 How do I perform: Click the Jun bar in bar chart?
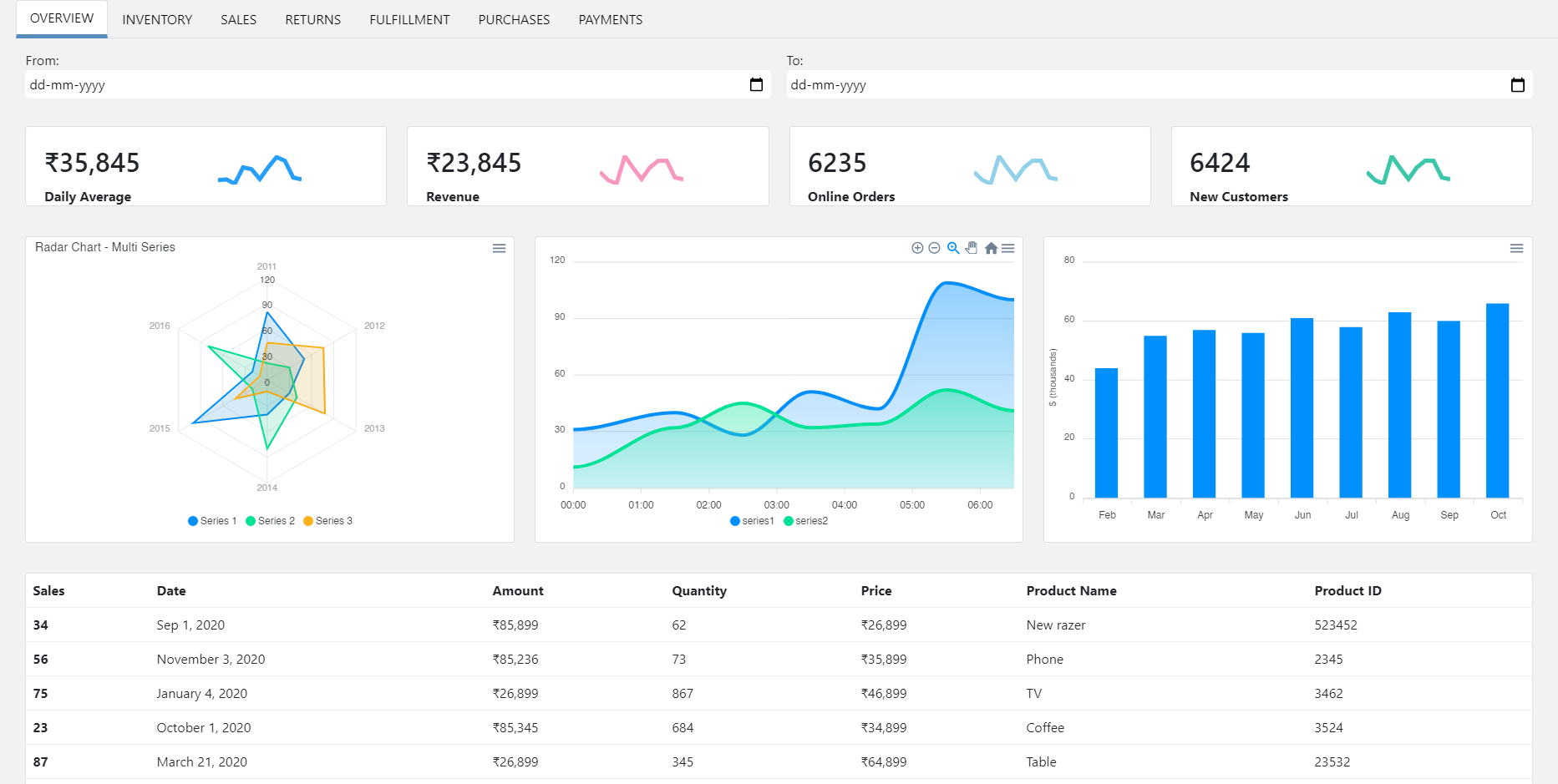coord(1302,408)
